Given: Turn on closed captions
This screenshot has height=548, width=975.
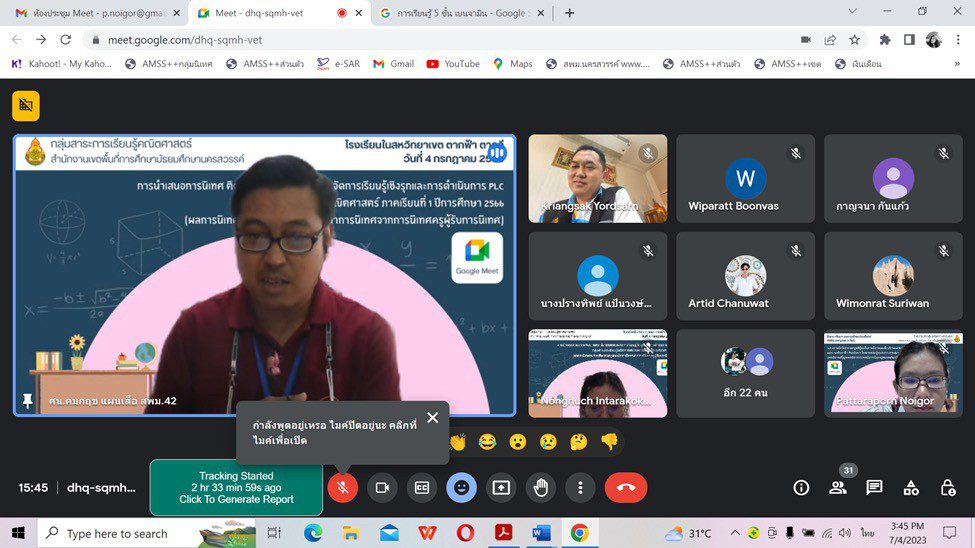Looking at the screenshot, I should [422, 488].
